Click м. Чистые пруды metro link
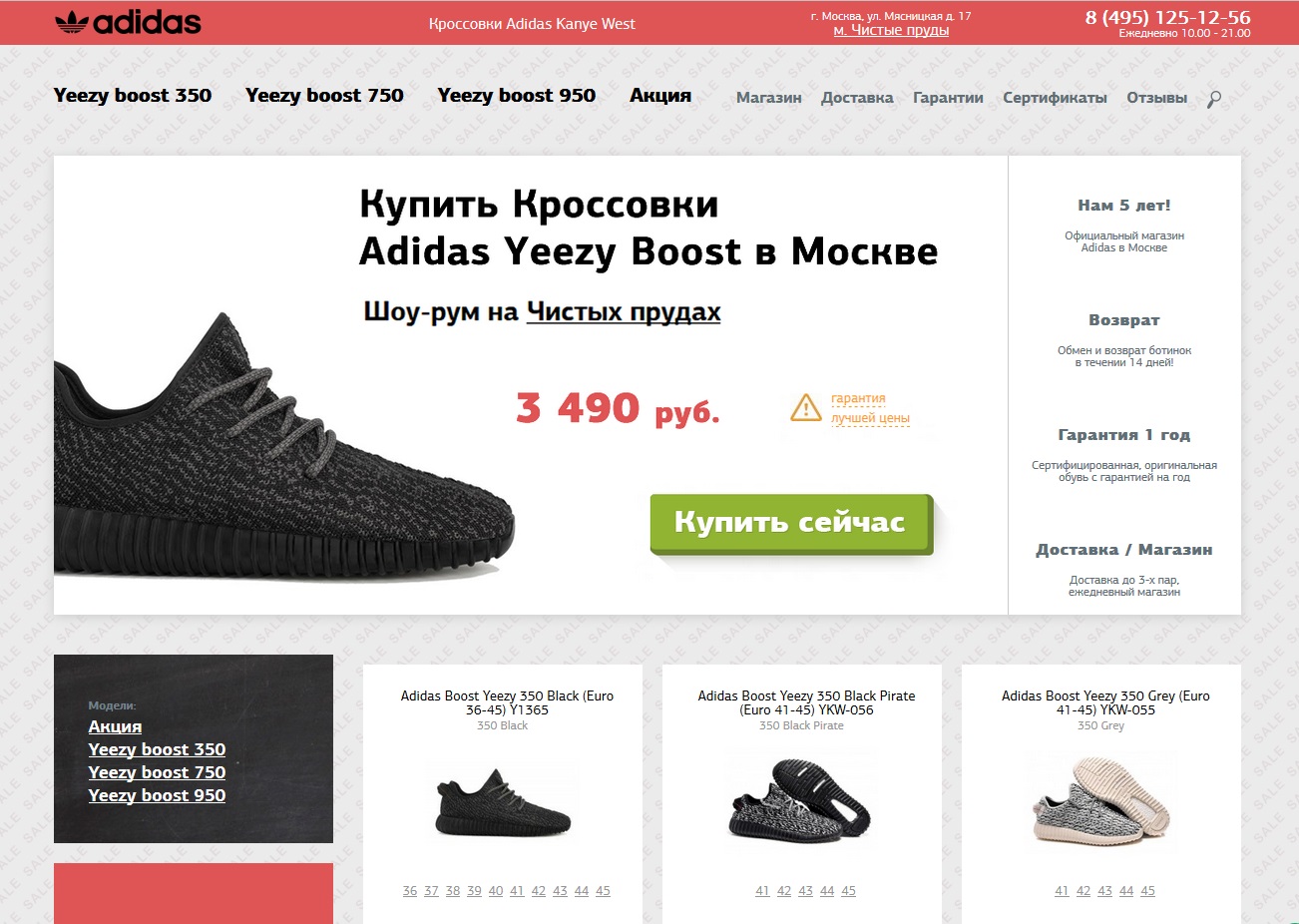The width and height of the screenshot is (1299, 924). point(891,31)
